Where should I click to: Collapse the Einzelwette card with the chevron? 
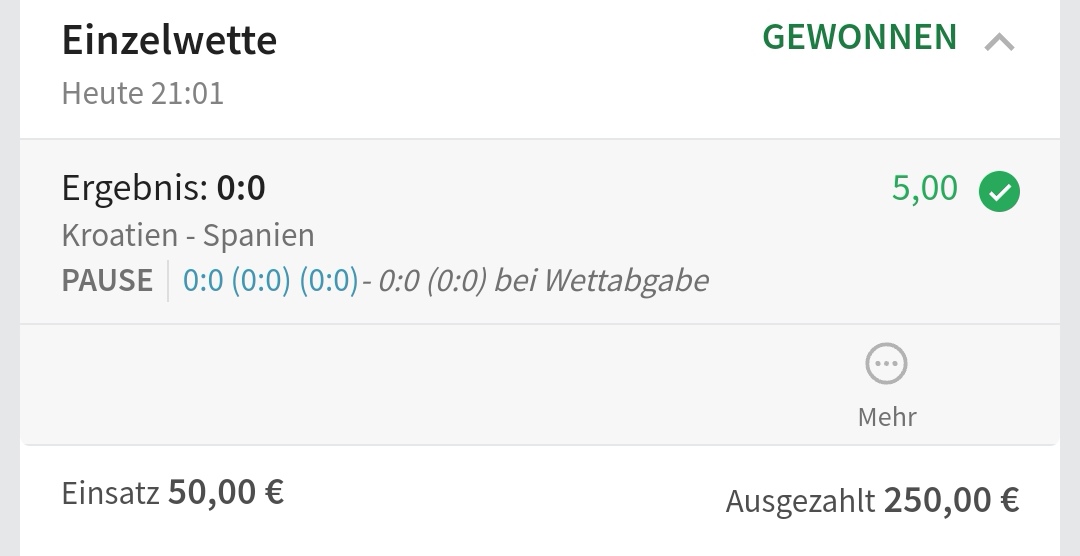coord(999,42)
